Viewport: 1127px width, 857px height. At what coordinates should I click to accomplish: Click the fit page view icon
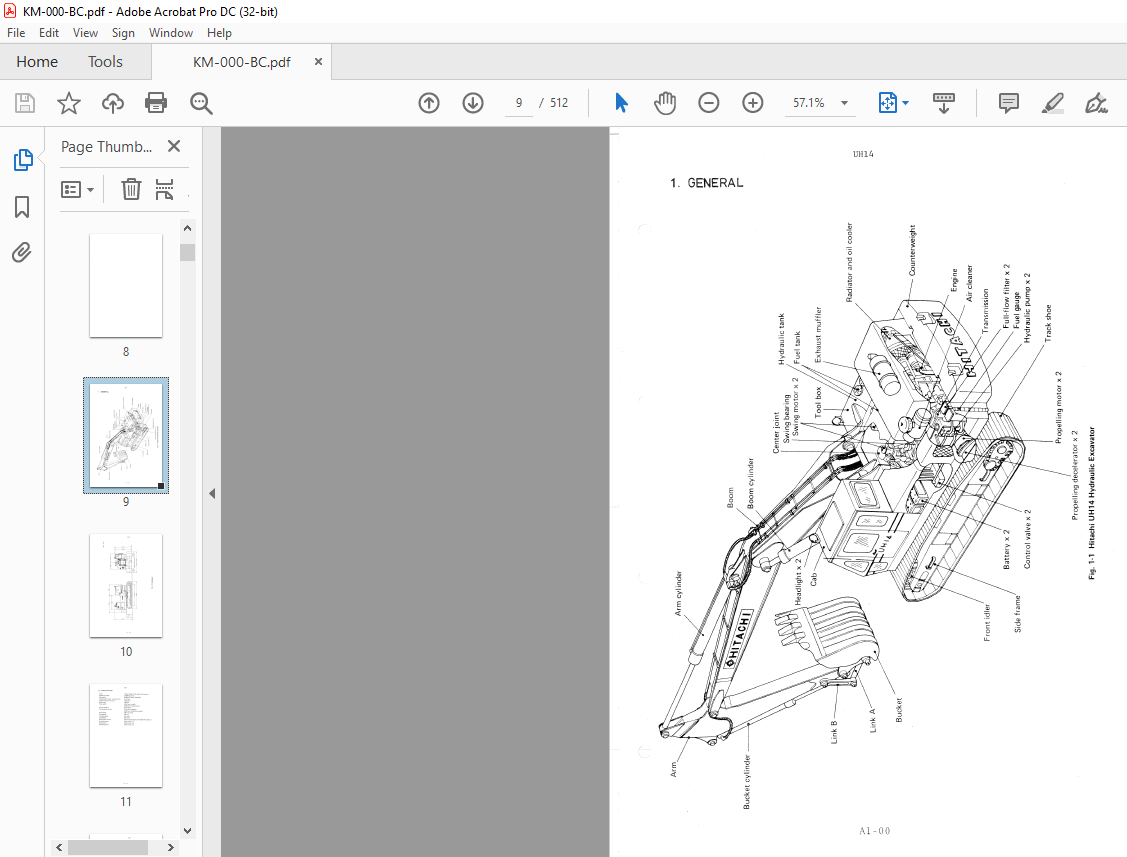coord(888,103)
